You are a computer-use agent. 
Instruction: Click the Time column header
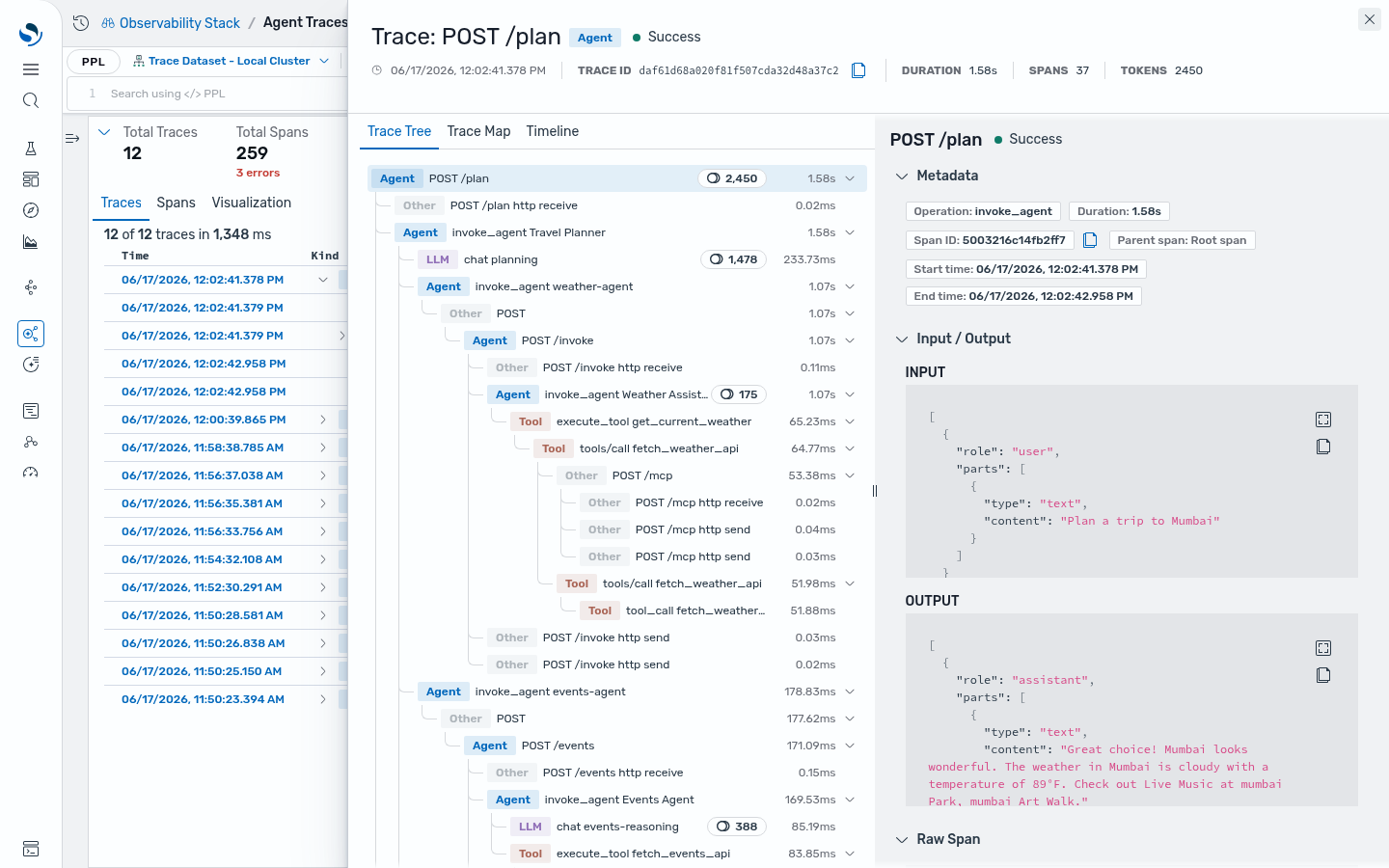pyautogui.click(x=135, y=256)
